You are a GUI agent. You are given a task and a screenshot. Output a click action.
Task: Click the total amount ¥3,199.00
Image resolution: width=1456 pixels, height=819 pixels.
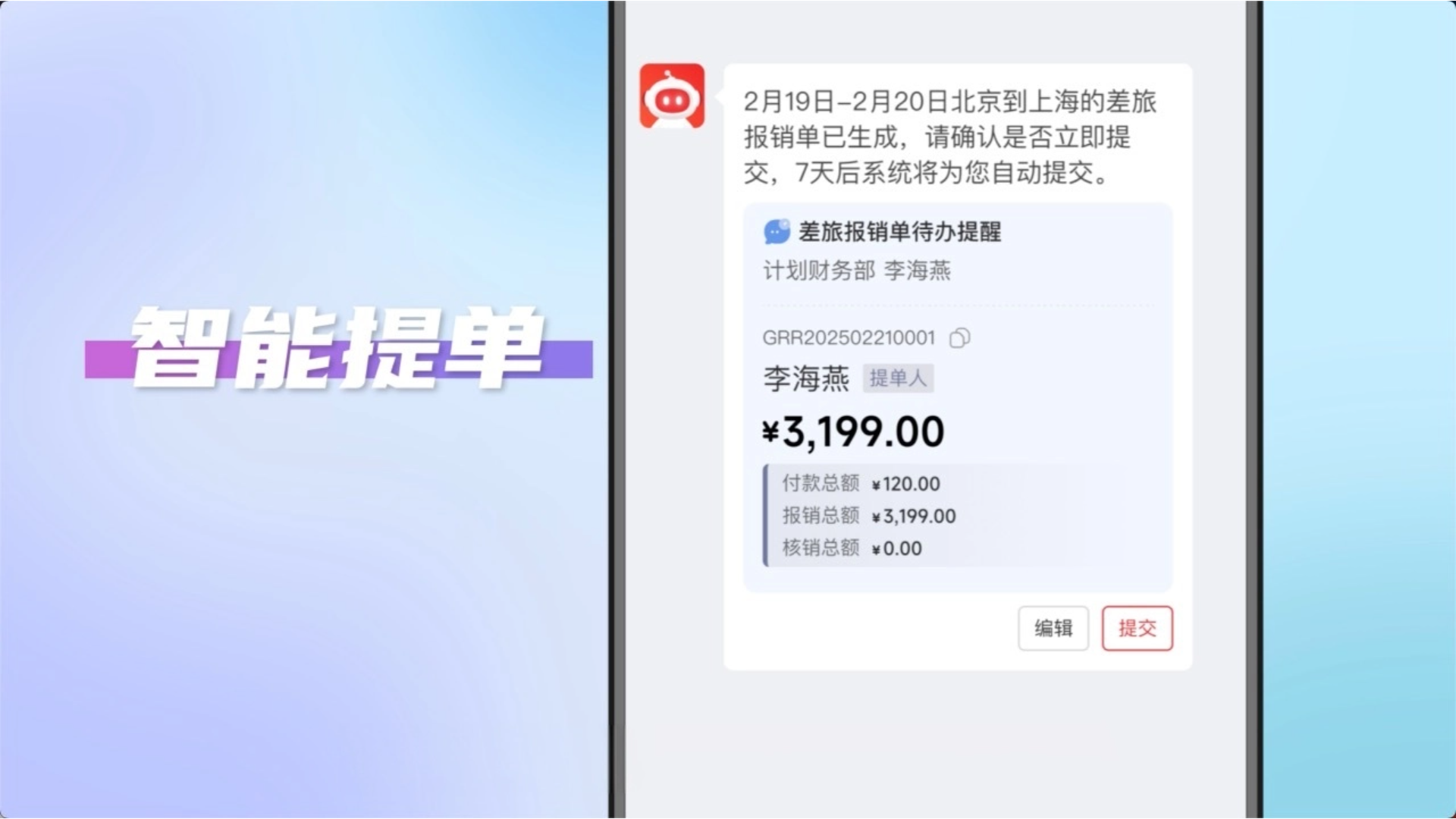click(x=853, y=431)
